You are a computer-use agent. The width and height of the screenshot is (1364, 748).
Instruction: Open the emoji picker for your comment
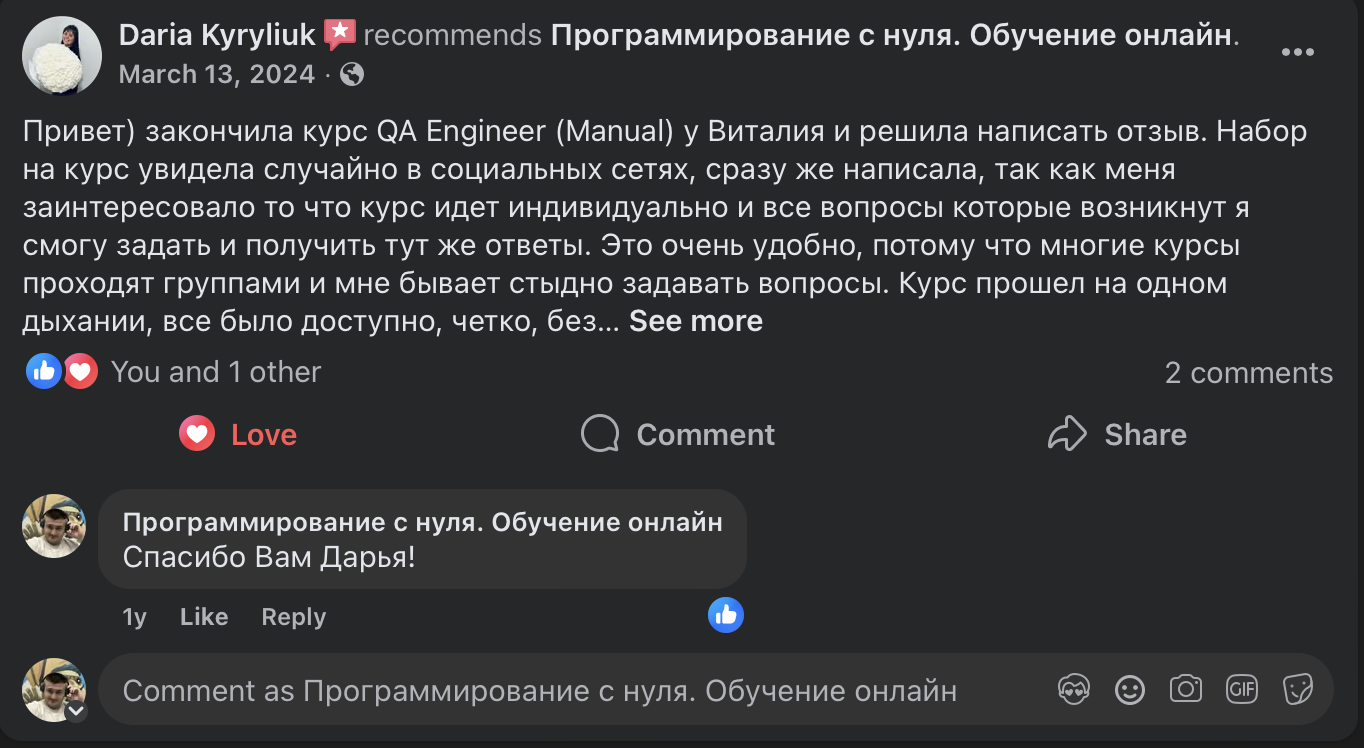[1129, 689]
